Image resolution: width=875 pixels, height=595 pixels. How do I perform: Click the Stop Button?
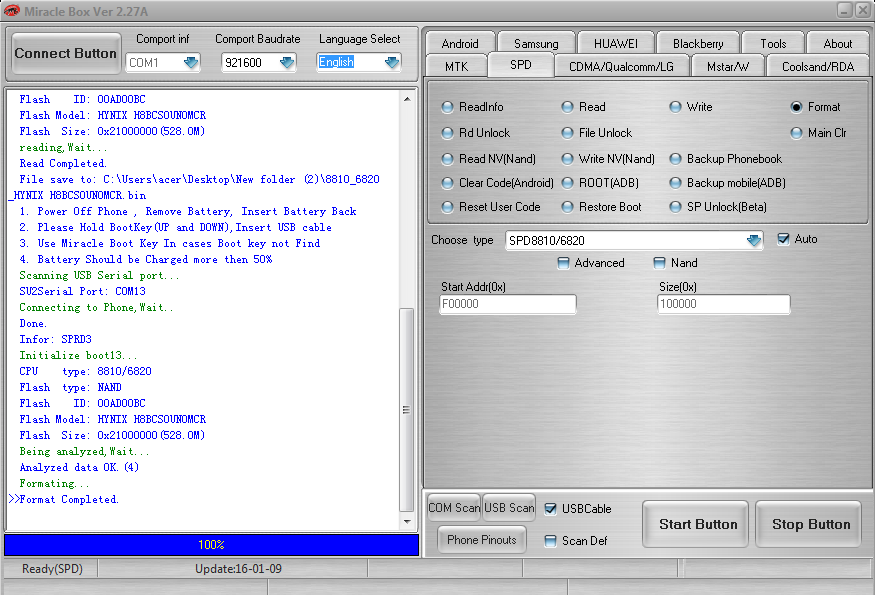tap(809, 524)
